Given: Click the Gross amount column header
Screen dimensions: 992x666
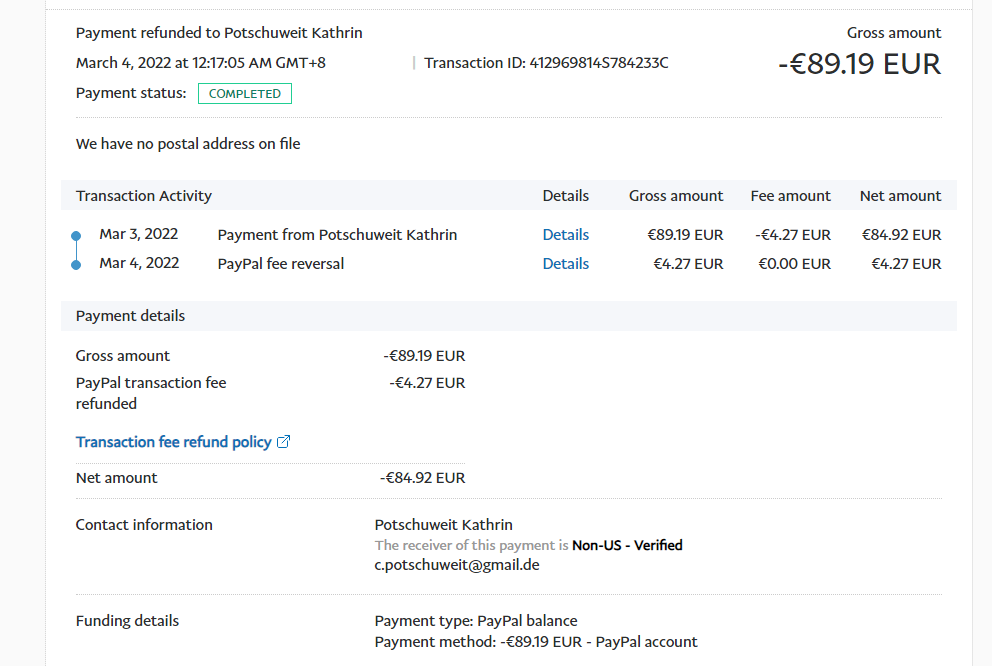Looking at the screenshot, I should [x=675, y=196].
